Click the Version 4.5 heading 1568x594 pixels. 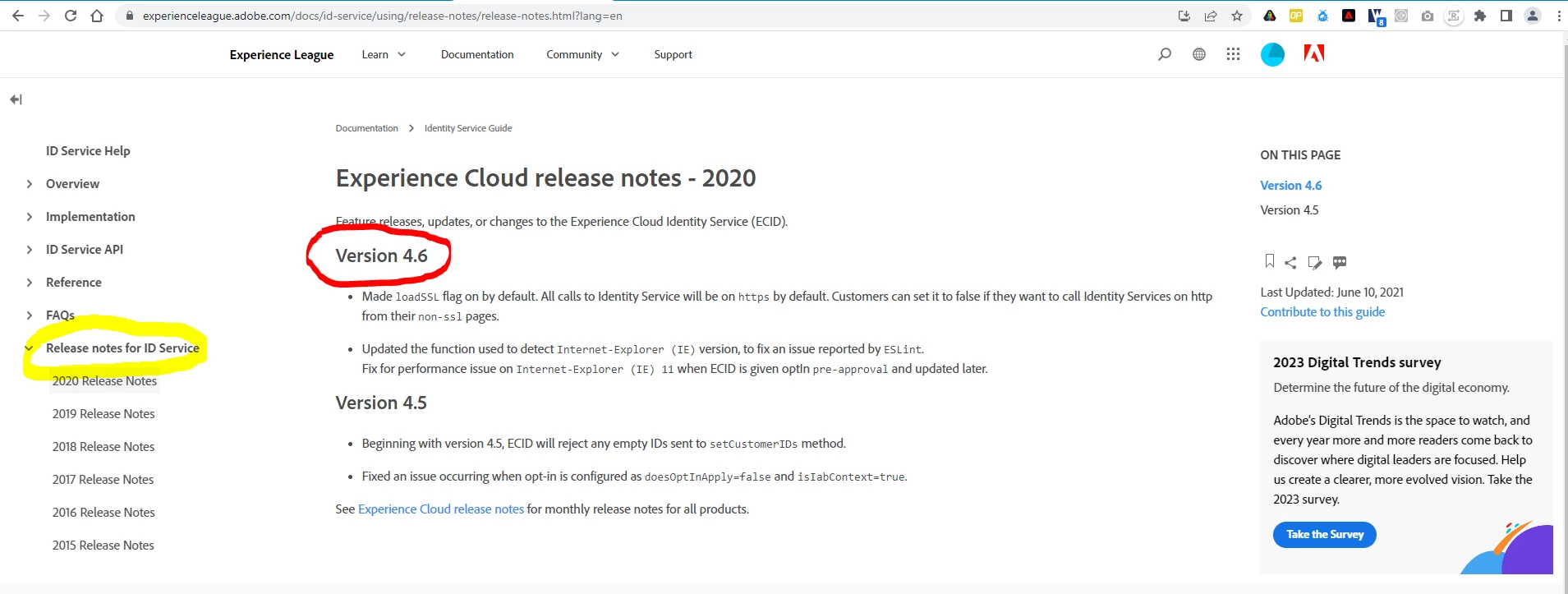381,403
